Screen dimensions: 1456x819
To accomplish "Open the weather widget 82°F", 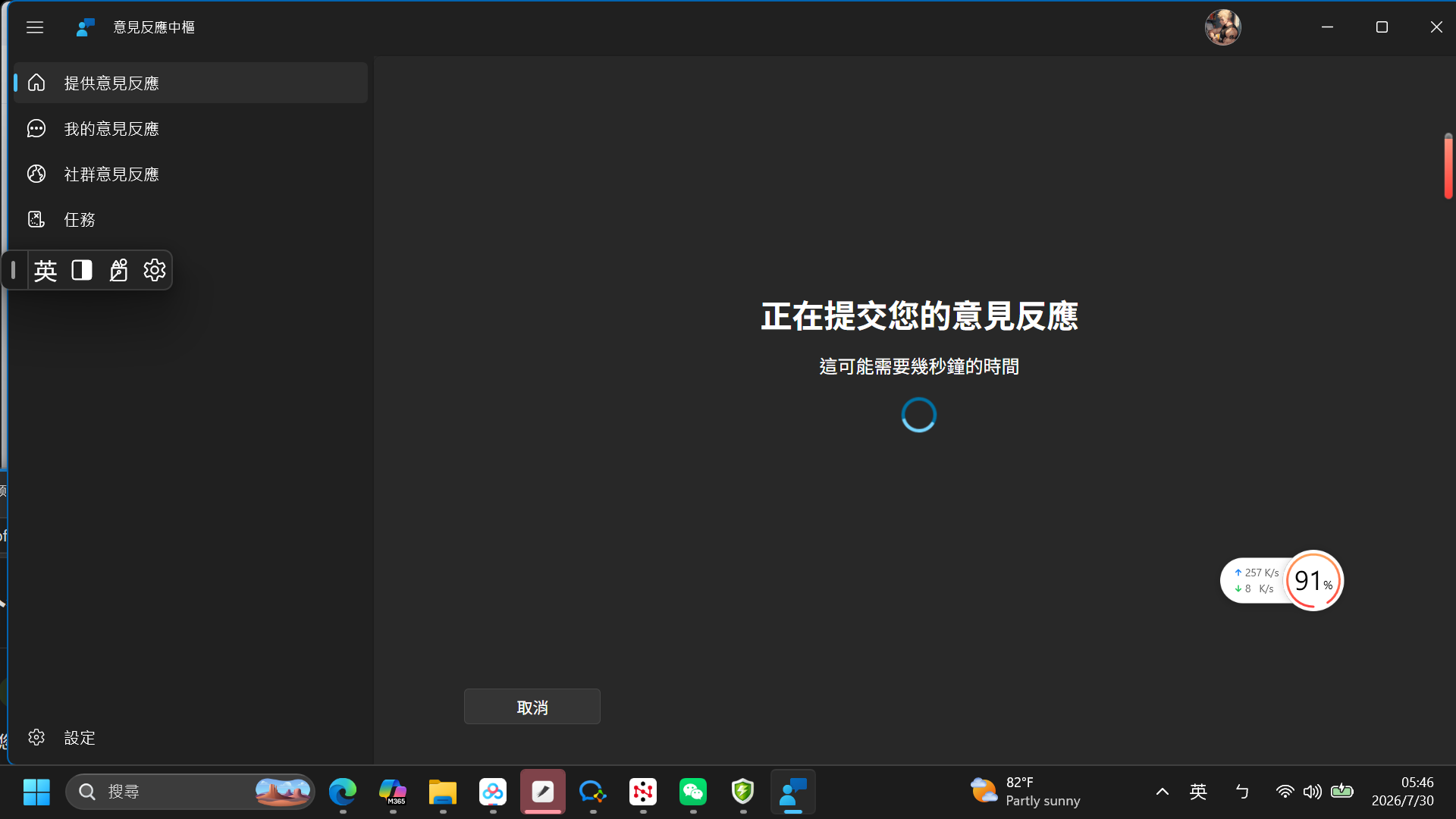I will tap(1026, 792).
